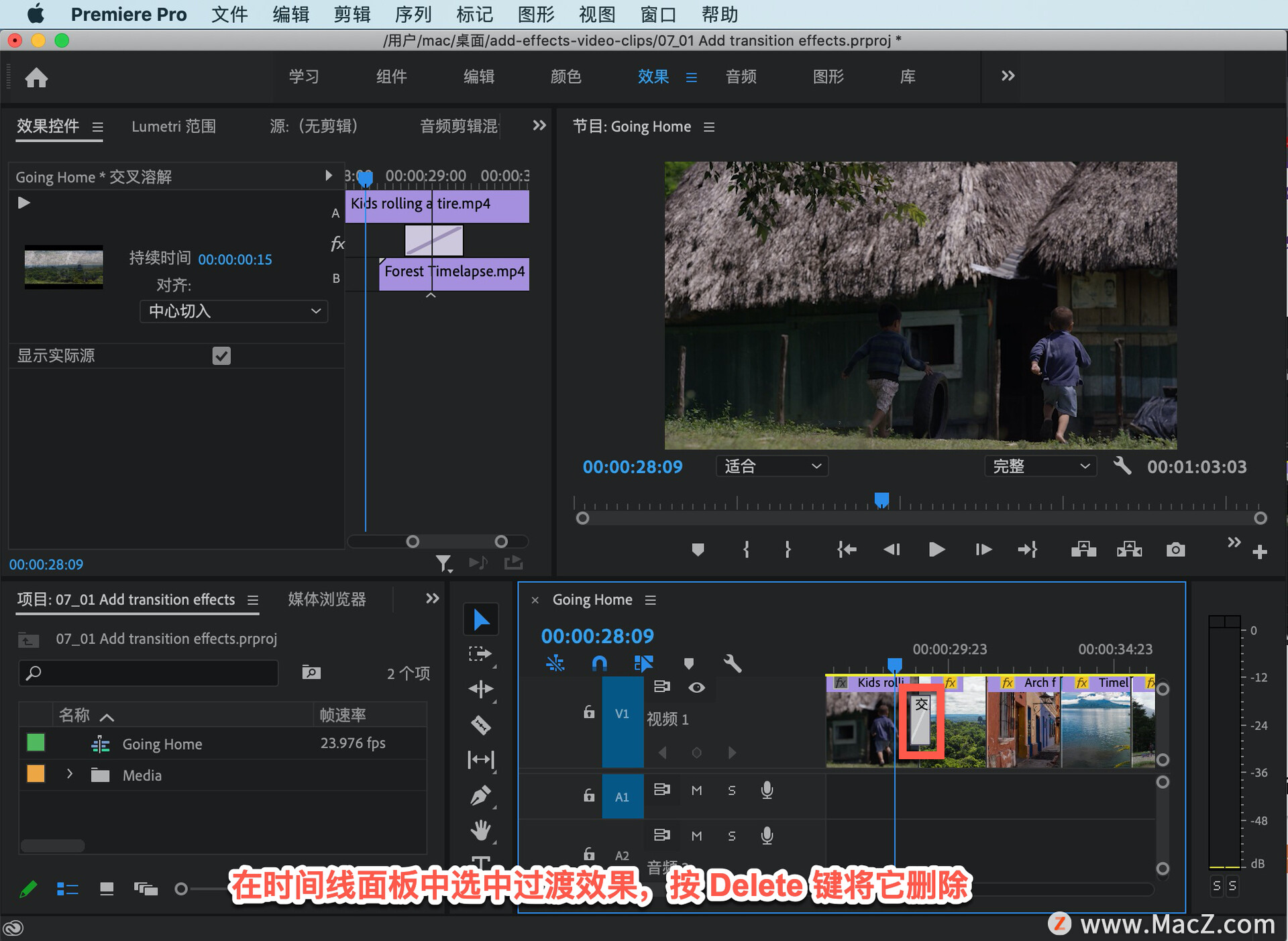Select the Going Home sequence item
The width and height of the screenshot is (1288, 941).
click(162, 744)
